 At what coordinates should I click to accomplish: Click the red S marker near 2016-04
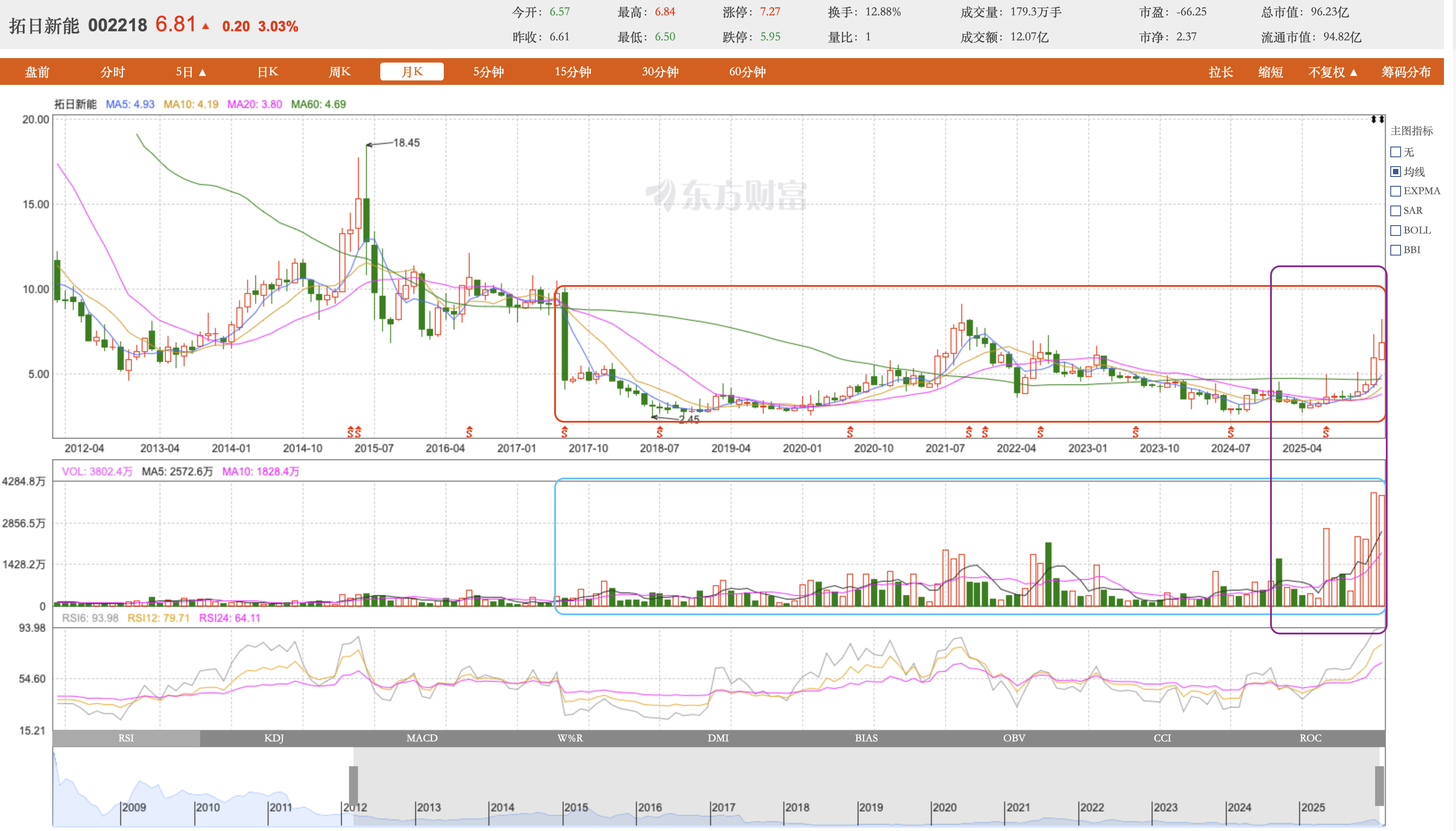[x=469, y=432]
